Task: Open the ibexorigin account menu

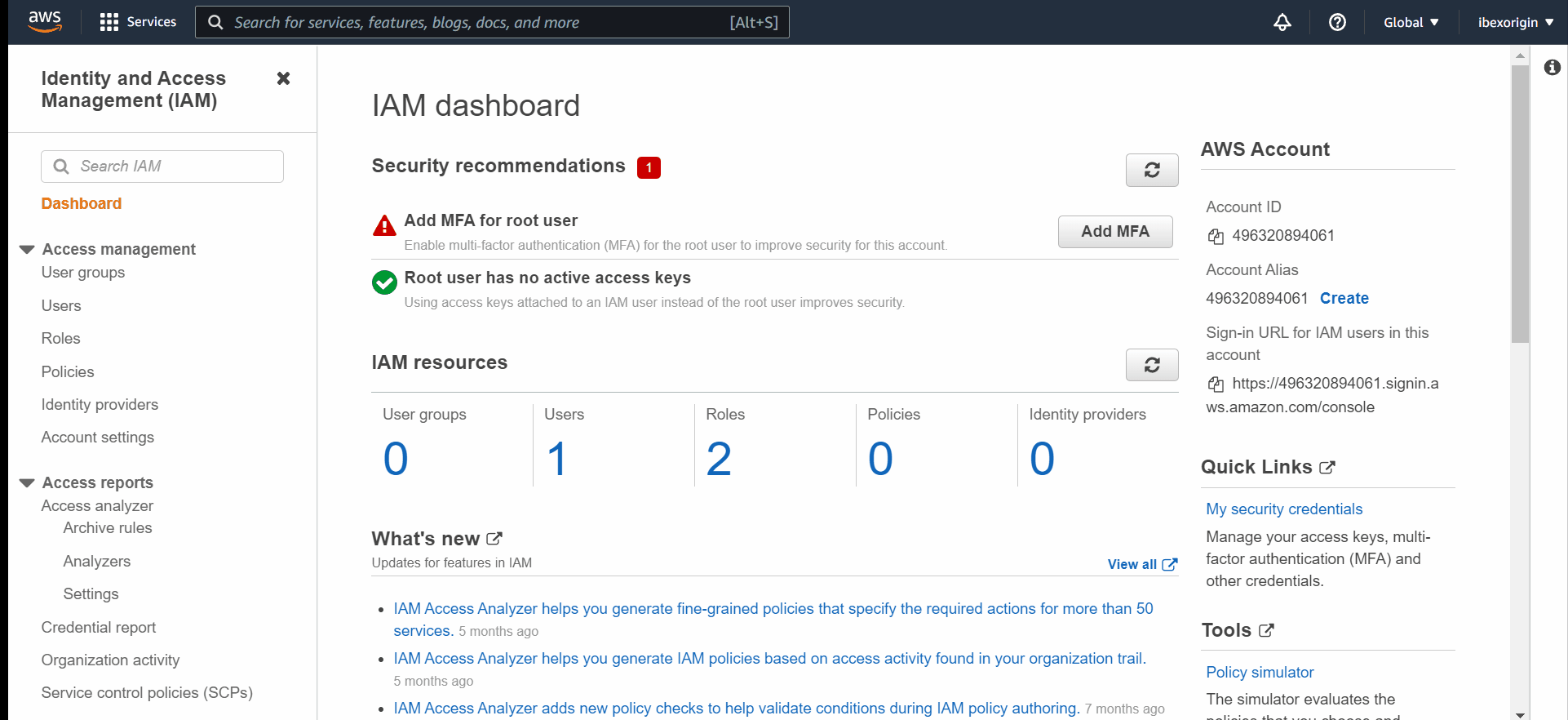Action: click(x=1516, y=22)
